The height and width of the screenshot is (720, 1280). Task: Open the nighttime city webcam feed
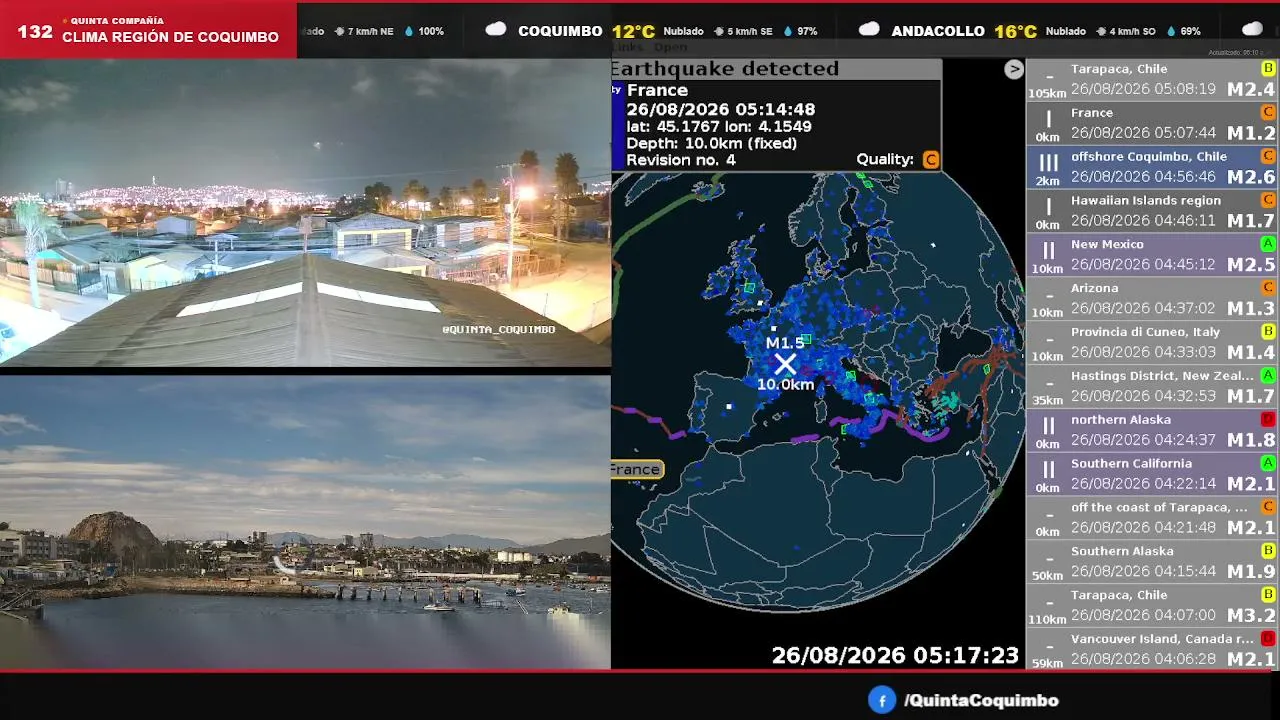coord(305,213)
